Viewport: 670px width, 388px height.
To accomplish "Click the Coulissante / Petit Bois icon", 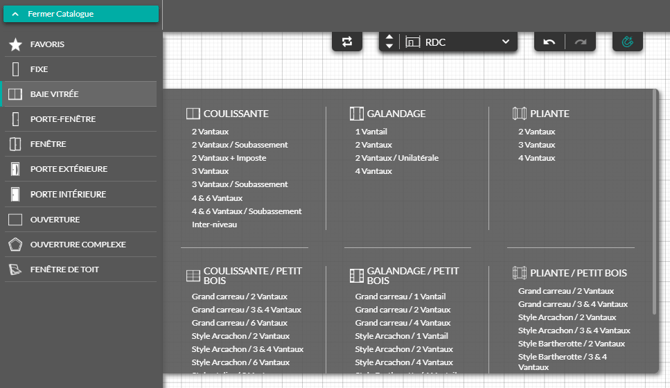I will 193,276.
